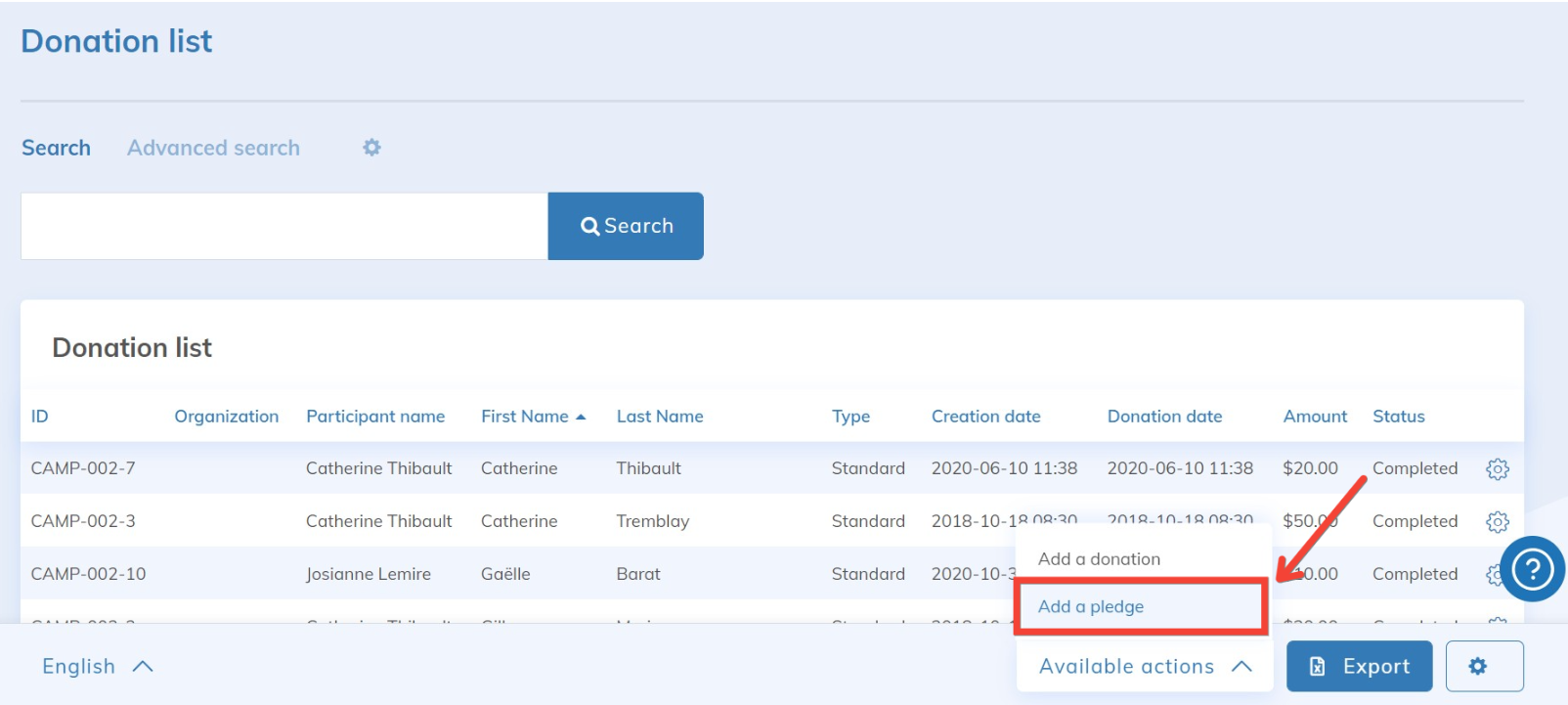The width and height of the screenshot is (1568, 705).
Task: Sort by Creation date column header
Action: click(x=985, y=417)
